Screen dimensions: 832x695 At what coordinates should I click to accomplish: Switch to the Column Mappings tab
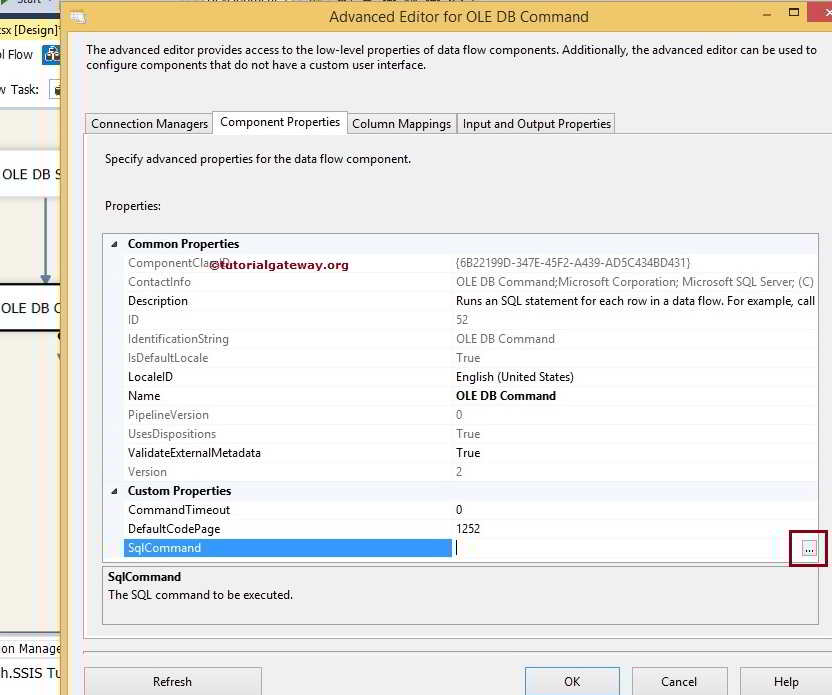[x=401, y=123]
